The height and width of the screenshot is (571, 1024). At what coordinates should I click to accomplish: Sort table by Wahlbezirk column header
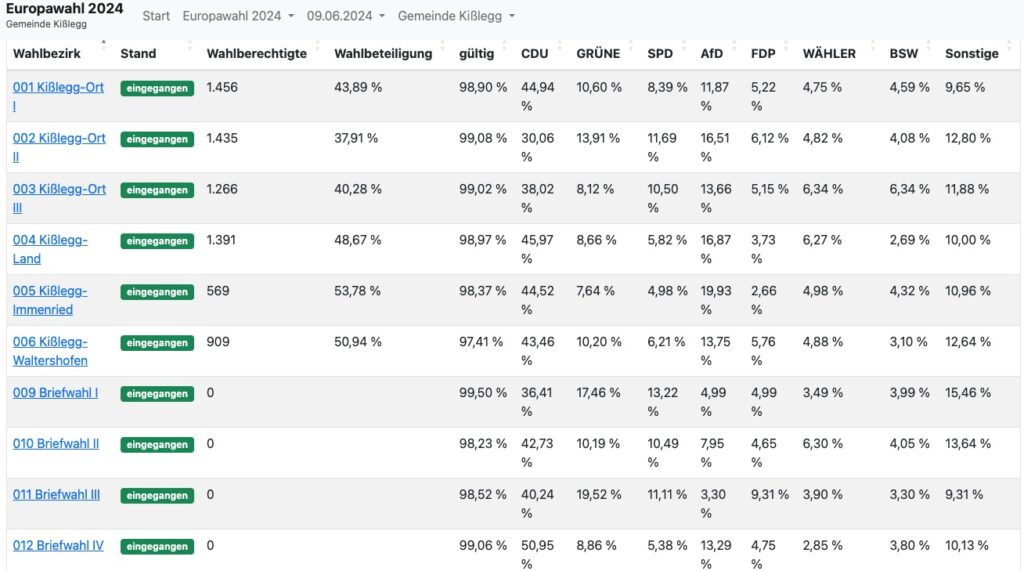(x=47, y=54)
